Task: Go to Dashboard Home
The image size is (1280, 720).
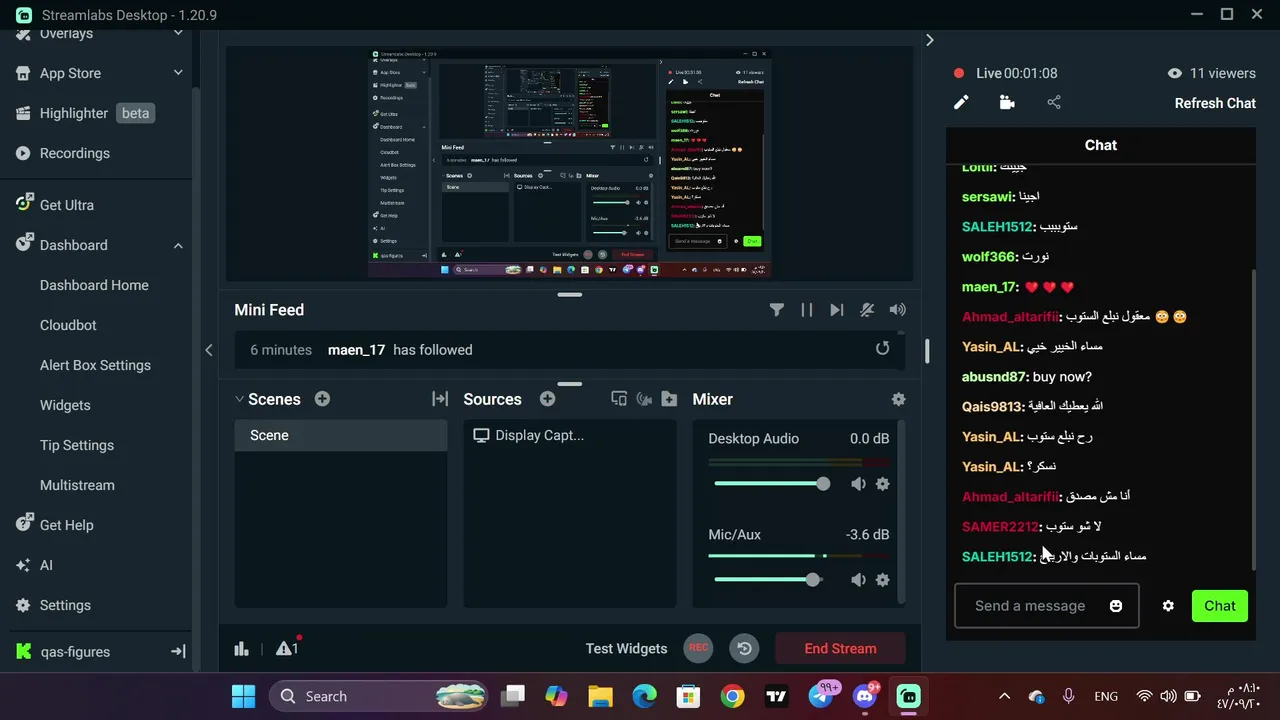Action: 94,285
